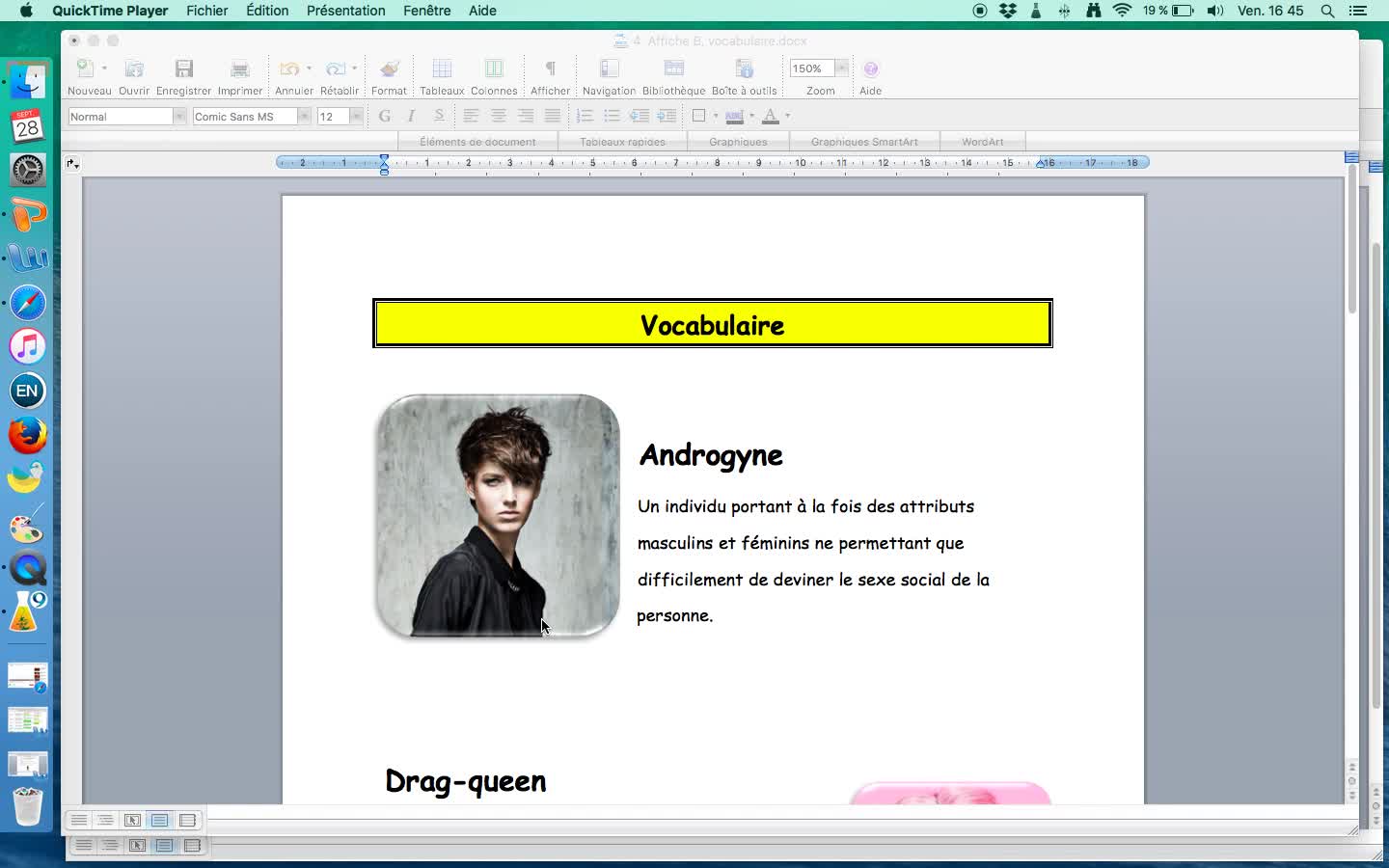The image size is (1389, 868).
Task: Open the Bibliothèque icon
Action: (673, 69)
